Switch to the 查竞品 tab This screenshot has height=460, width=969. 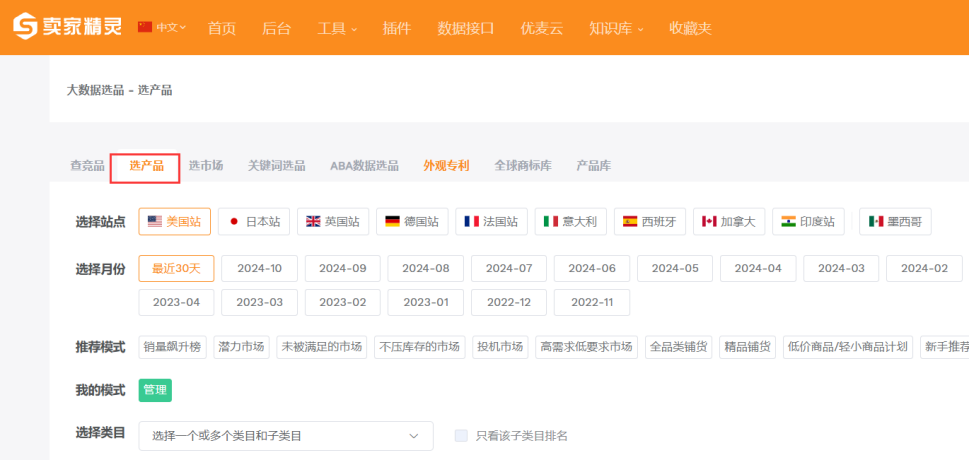[x=87, y=166]
